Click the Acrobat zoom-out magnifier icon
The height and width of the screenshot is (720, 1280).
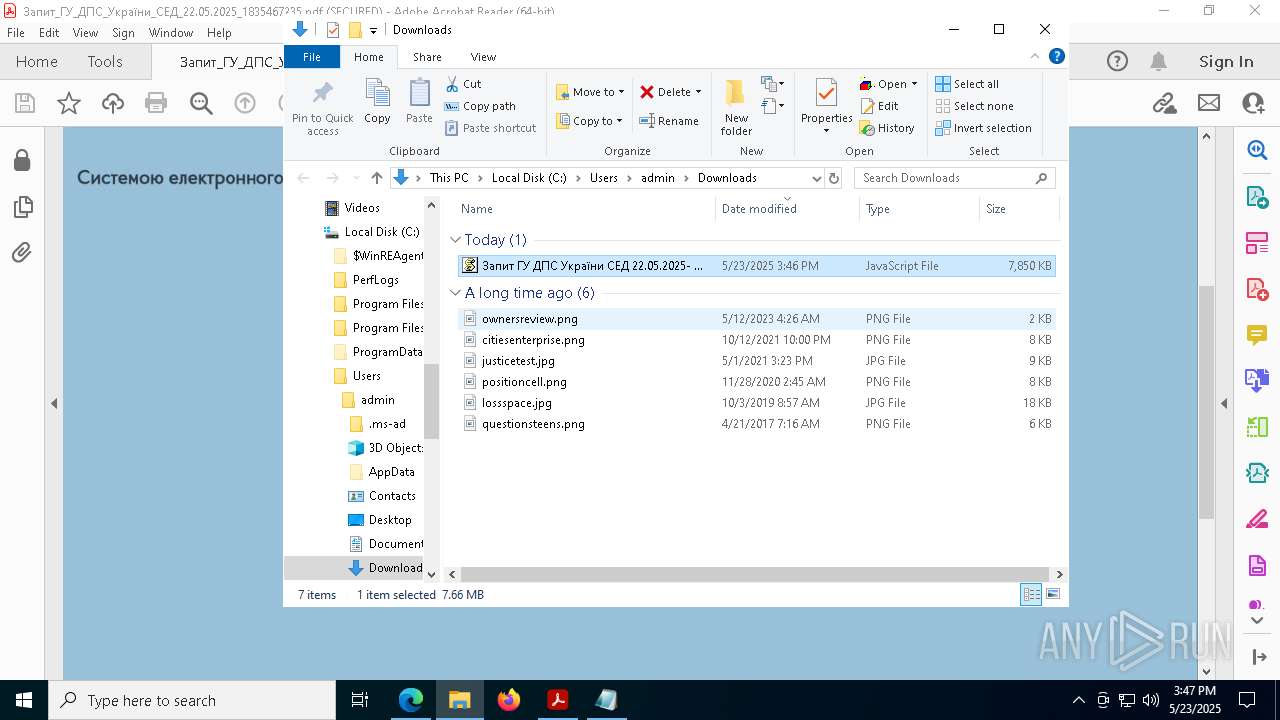coord(201,103)
